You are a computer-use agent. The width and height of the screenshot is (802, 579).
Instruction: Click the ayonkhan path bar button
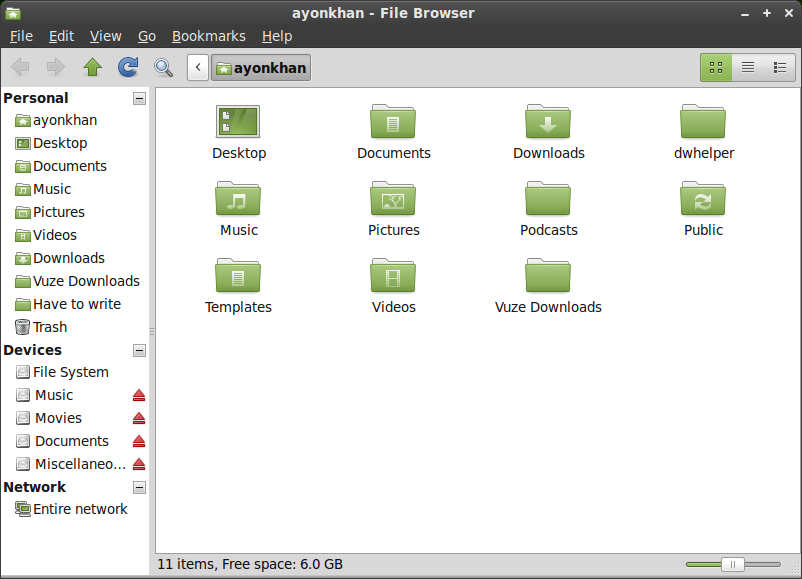point(261,68)
